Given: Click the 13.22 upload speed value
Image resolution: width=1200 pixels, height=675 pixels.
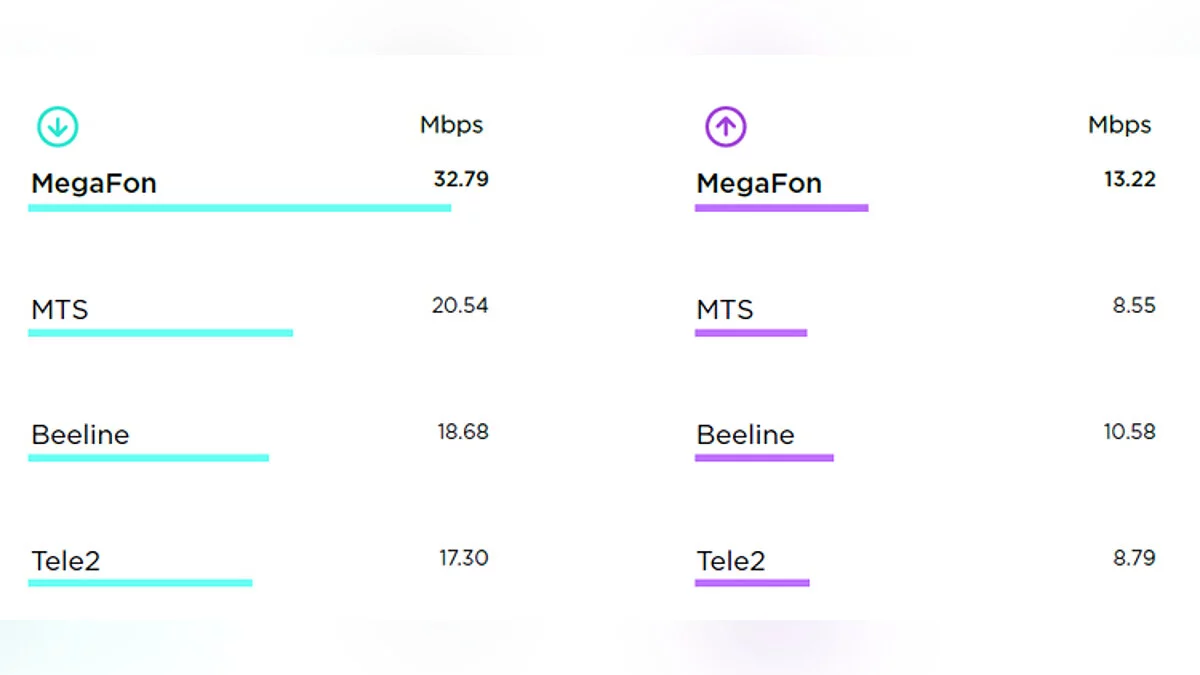Looking at the screenshot, I should (x=1130, y=180).
